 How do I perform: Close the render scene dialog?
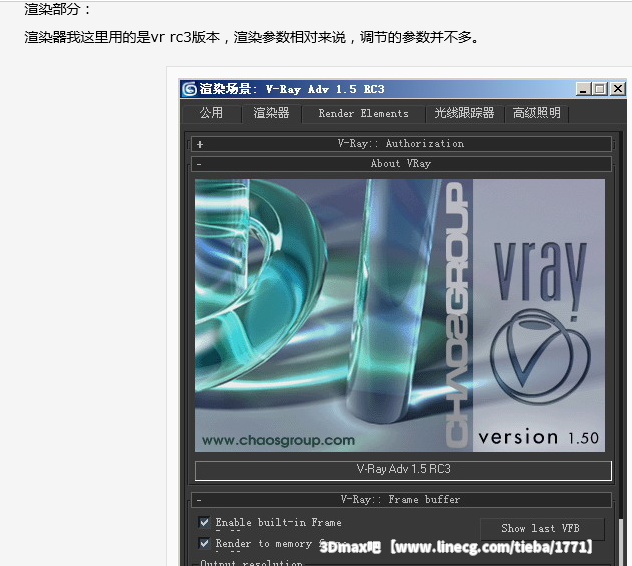point(617,89)
